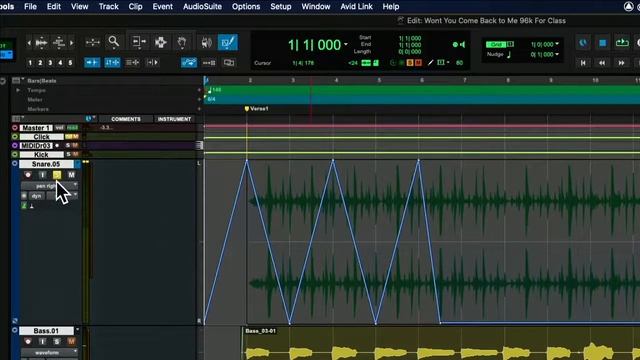Select the Zoomer magnifier tool
Viewport: 640px width, 360px height.
113,41
